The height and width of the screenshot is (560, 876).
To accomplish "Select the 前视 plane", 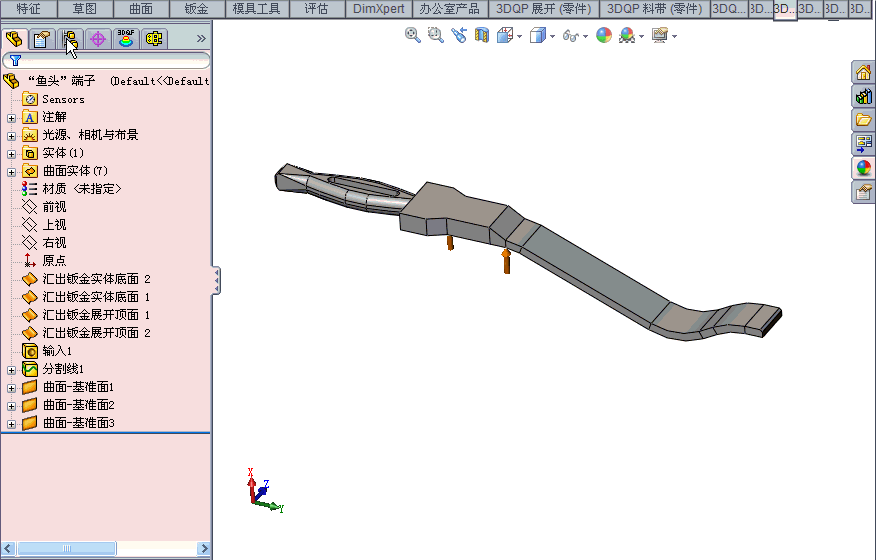I will tap(44, 207).
